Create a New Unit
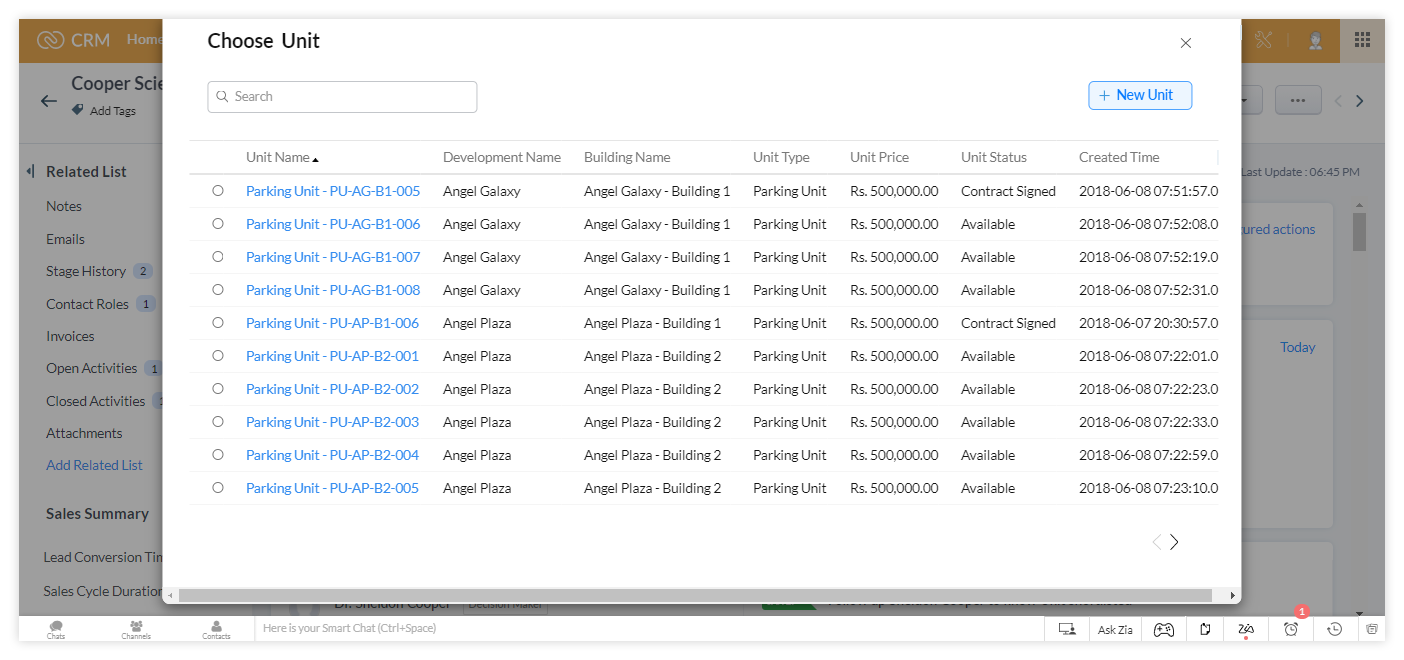The width and height of the screenshot is (1404, 660). coord(1140,95)
